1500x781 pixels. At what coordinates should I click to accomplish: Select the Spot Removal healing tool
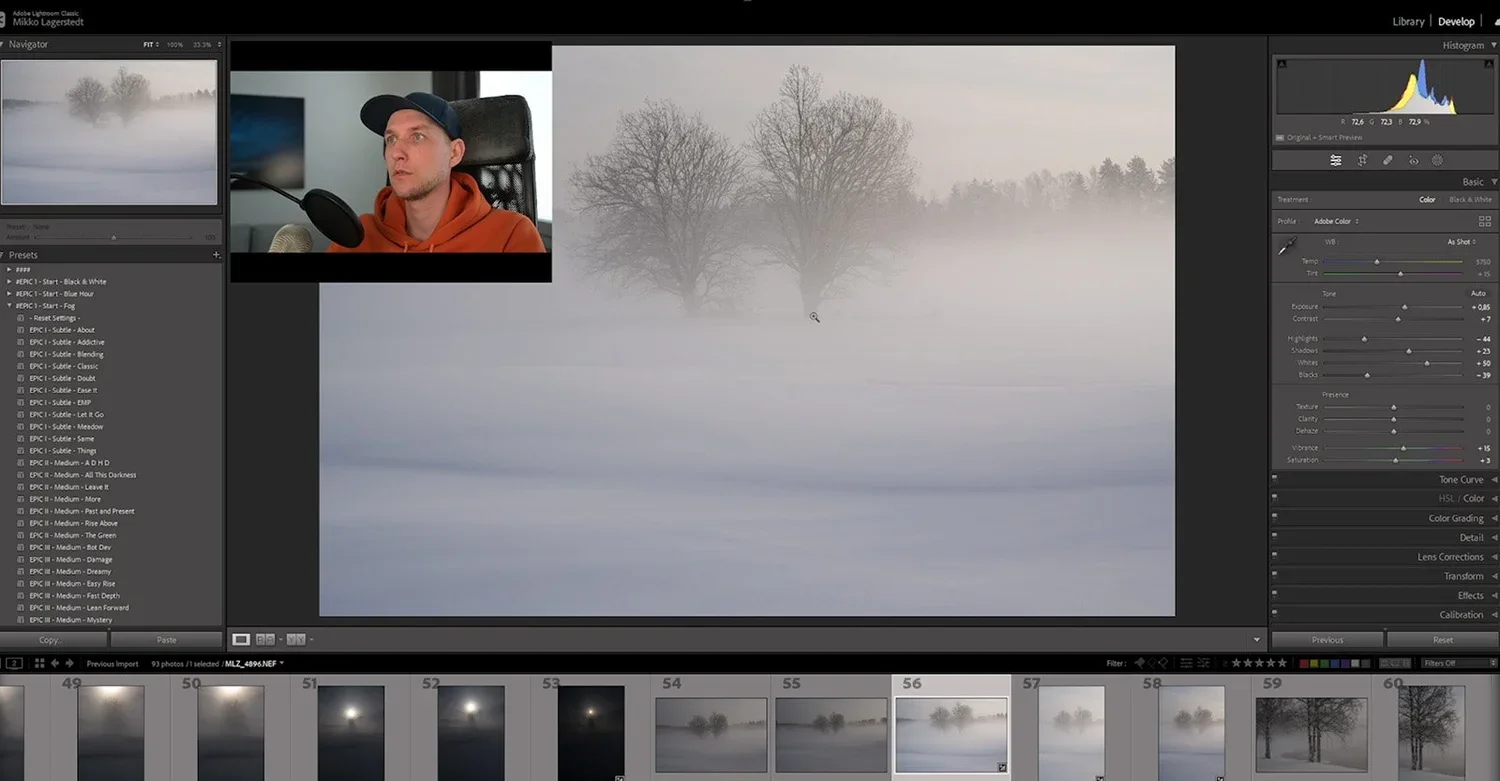coord(1388,160)
